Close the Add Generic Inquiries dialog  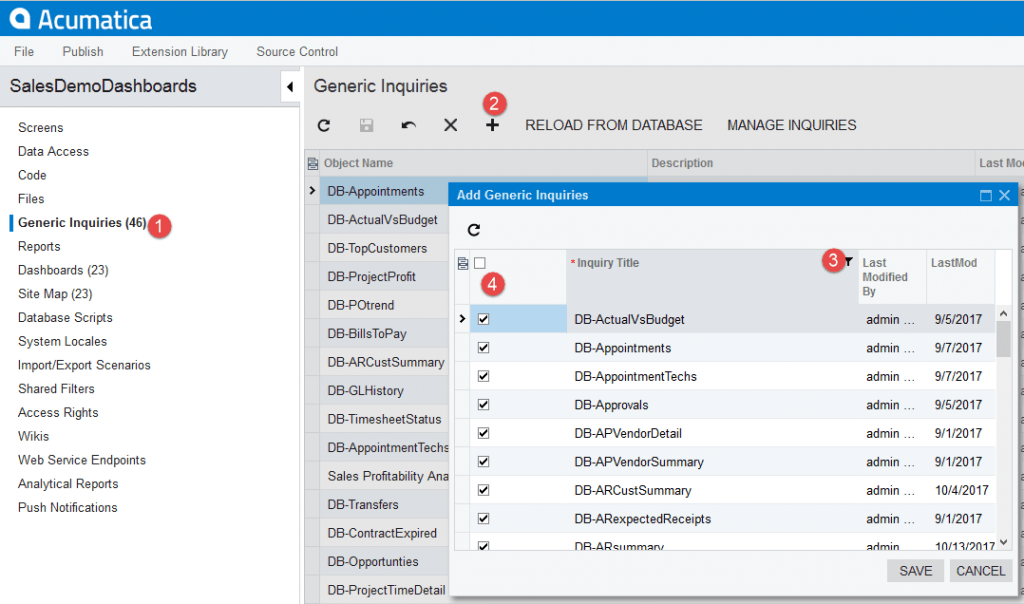[1004, 195]
